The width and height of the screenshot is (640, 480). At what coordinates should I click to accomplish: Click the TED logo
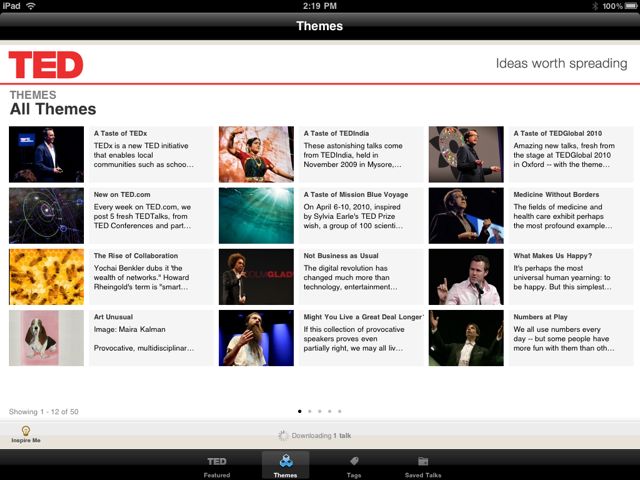pos(46,64)
